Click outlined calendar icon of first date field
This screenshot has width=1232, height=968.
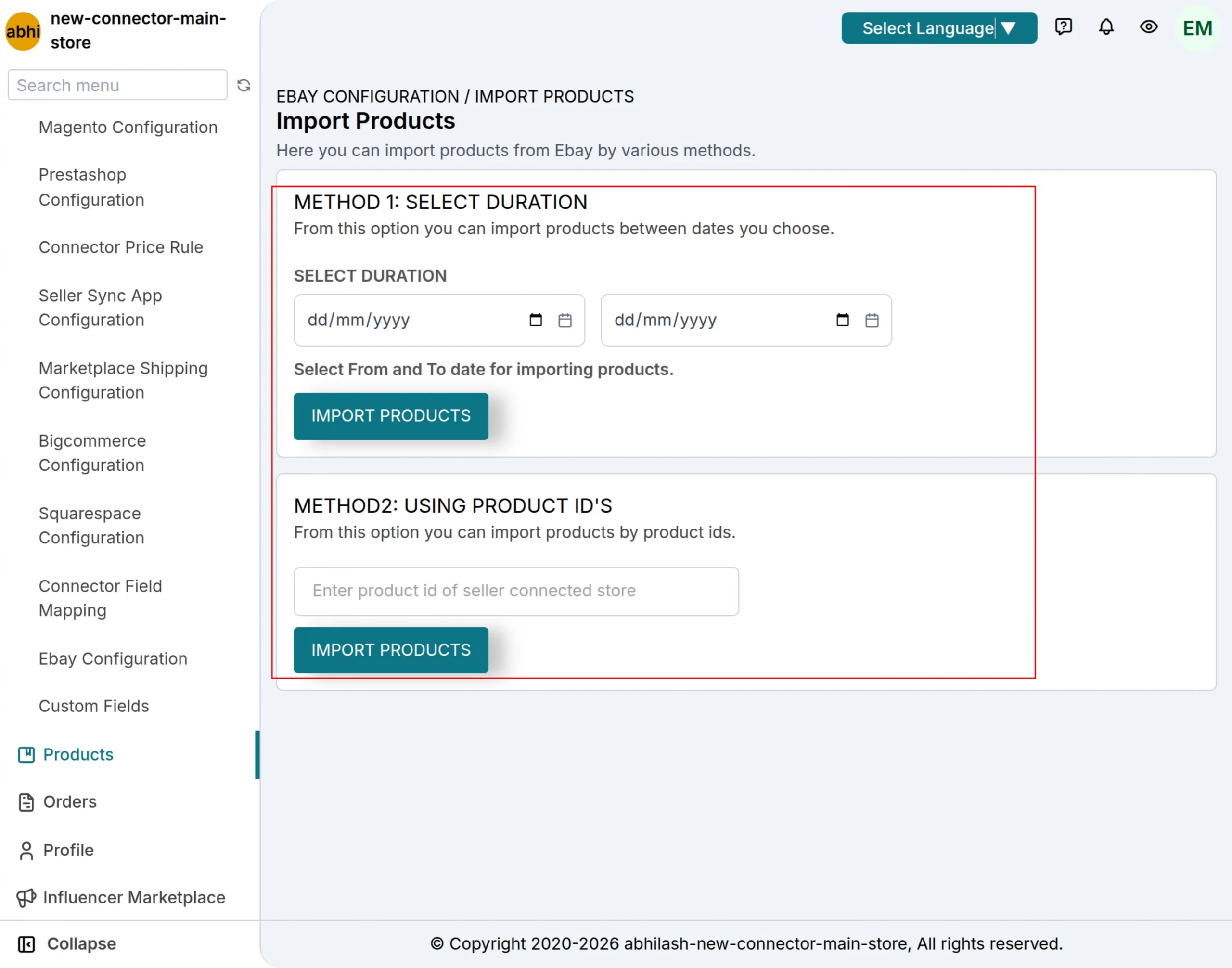[565, 321]
